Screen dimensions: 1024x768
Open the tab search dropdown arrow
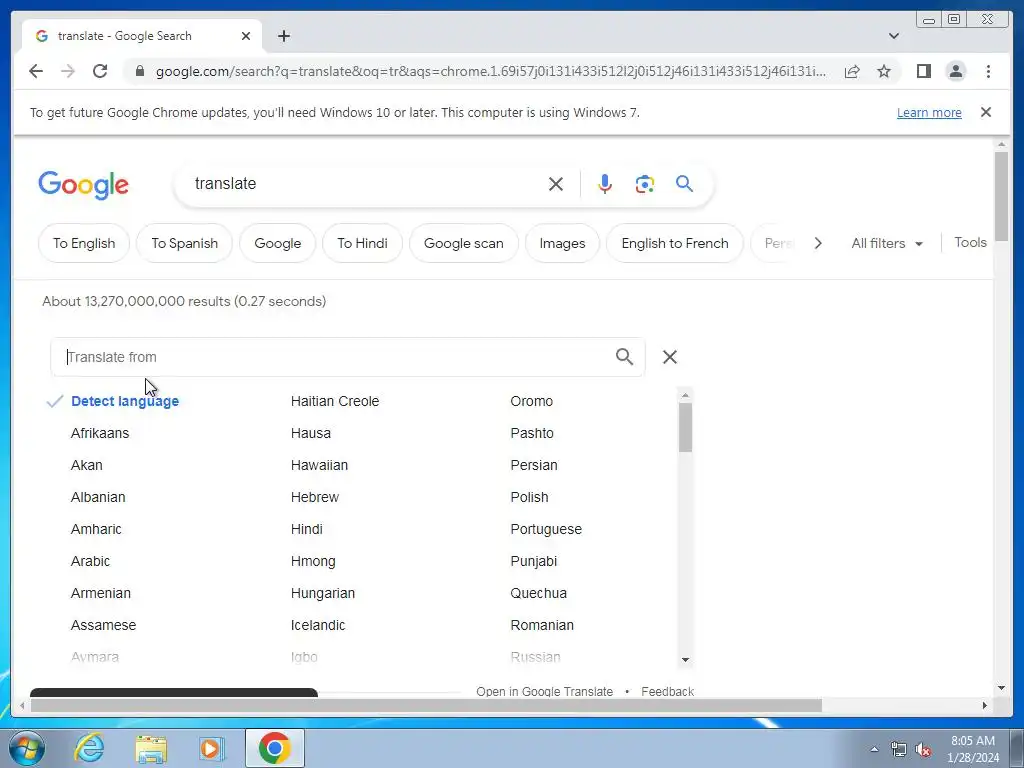pyautogui.click(x=893, y=36)
